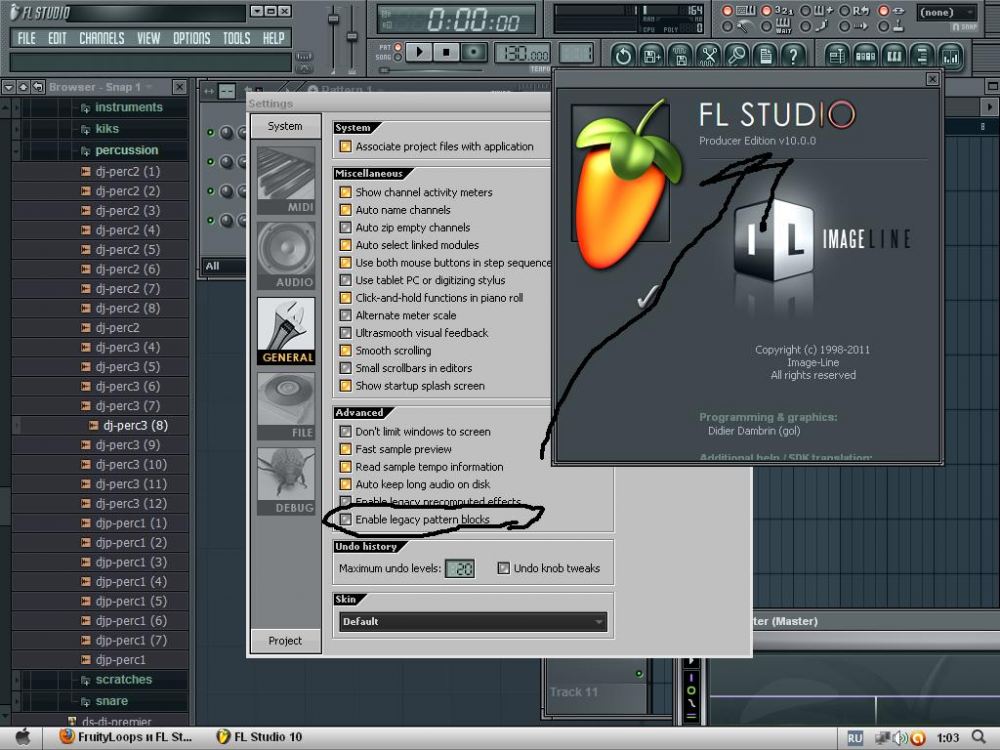The image size is (1000, 750).
Task: Enable legacy pattern blocks checkbox
Action: tap(346, 519)
